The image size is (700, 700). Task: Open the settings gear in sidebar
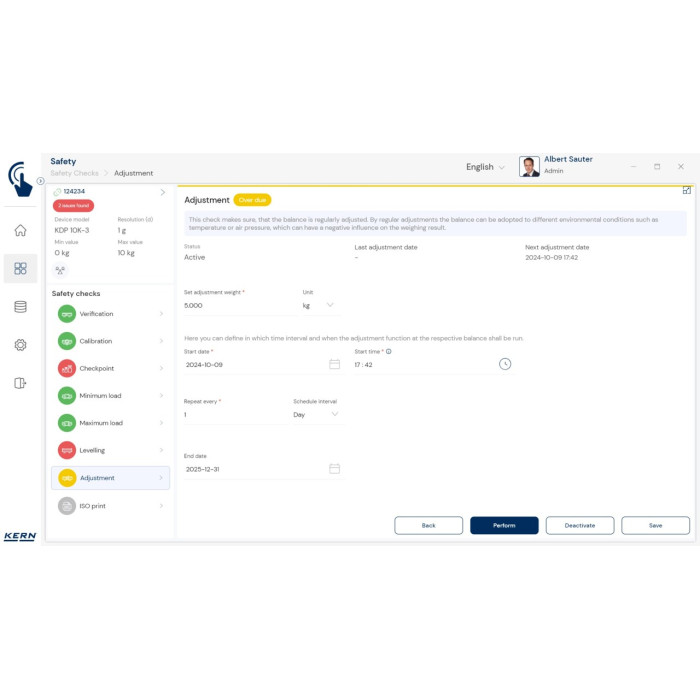[20, 345]
